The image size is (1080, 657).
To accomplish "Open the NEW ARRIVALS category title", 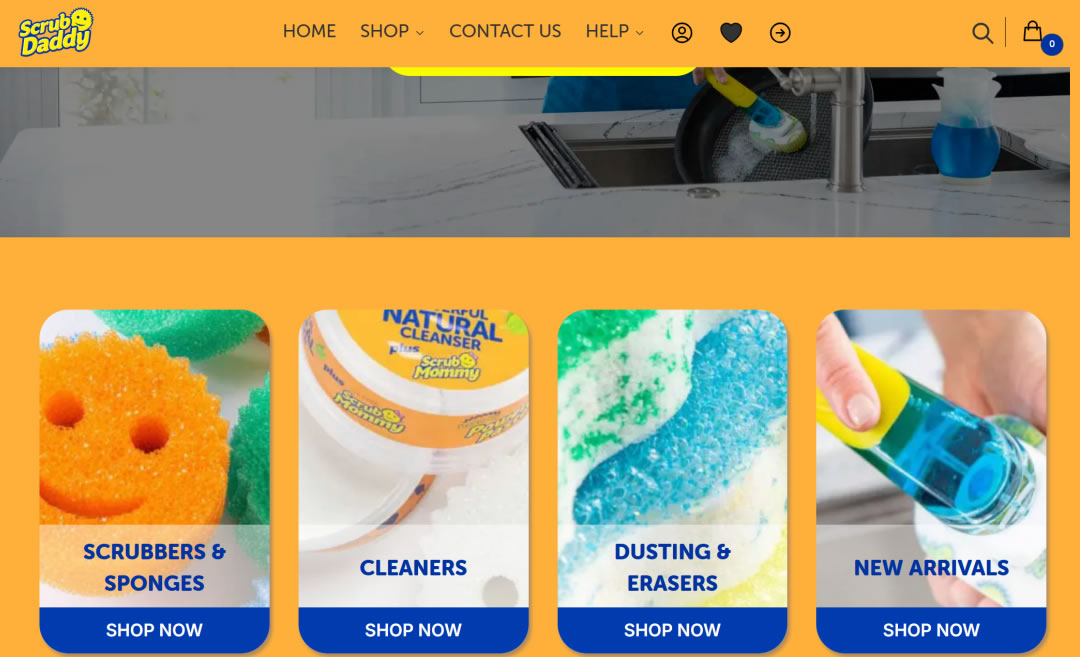I will (x=931, y=567).
